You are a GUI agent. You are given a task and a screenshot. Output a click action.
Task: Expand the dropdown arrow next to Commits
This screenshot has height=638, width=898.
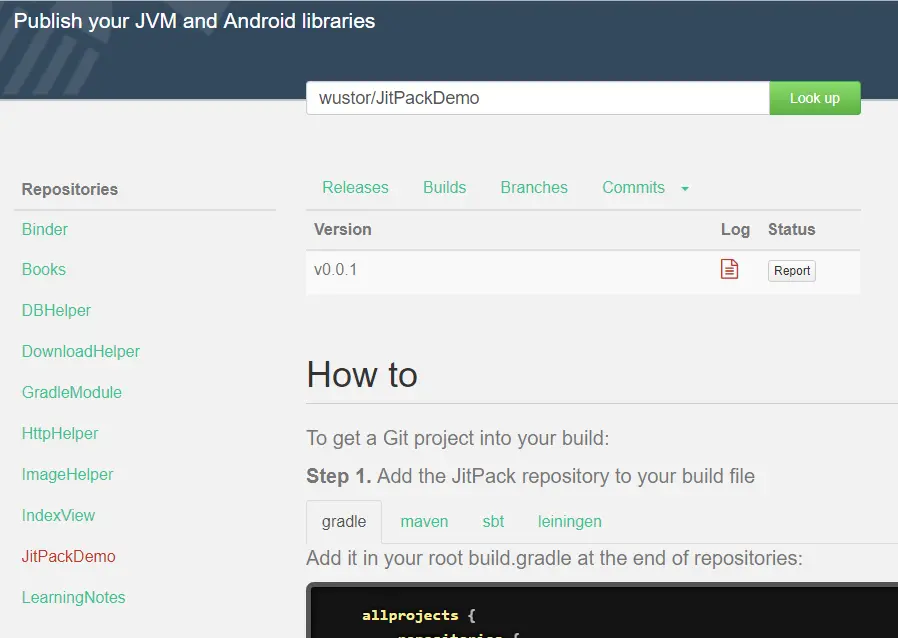coord(684,188)
